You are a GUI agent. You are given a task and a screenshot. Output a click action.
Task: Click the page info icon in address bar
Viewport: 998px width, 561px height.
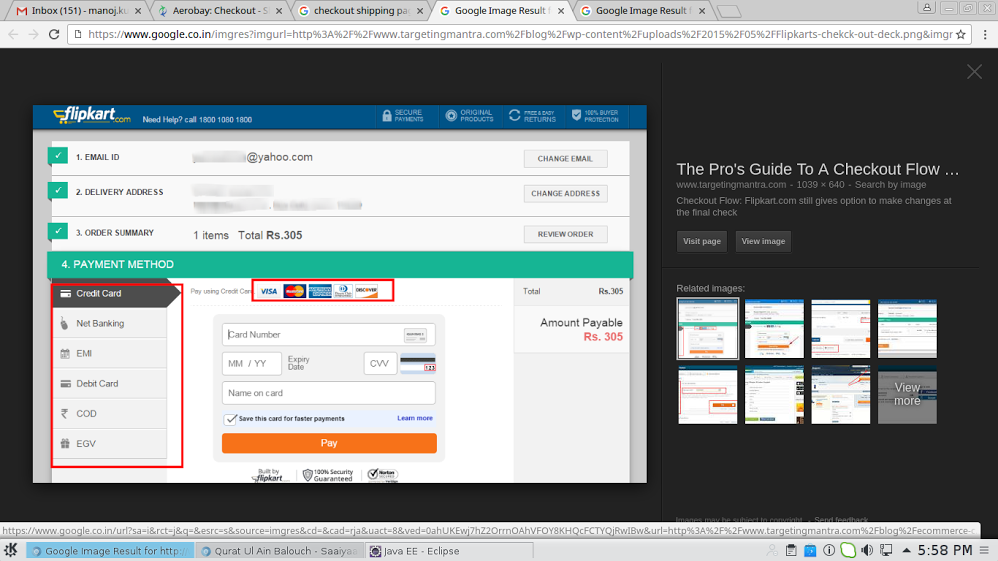(78, 34)
